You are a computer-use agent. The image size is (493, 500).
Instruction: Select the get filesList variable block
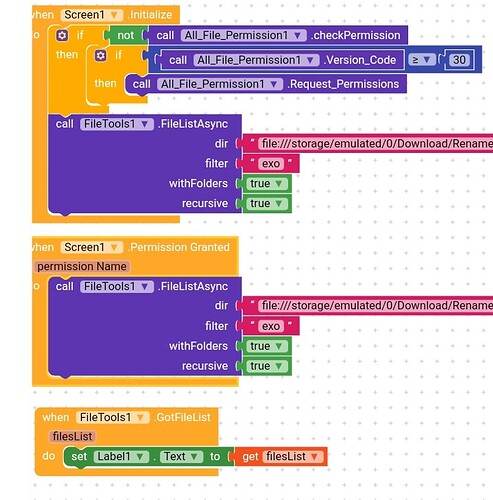[x=281, y=456]
